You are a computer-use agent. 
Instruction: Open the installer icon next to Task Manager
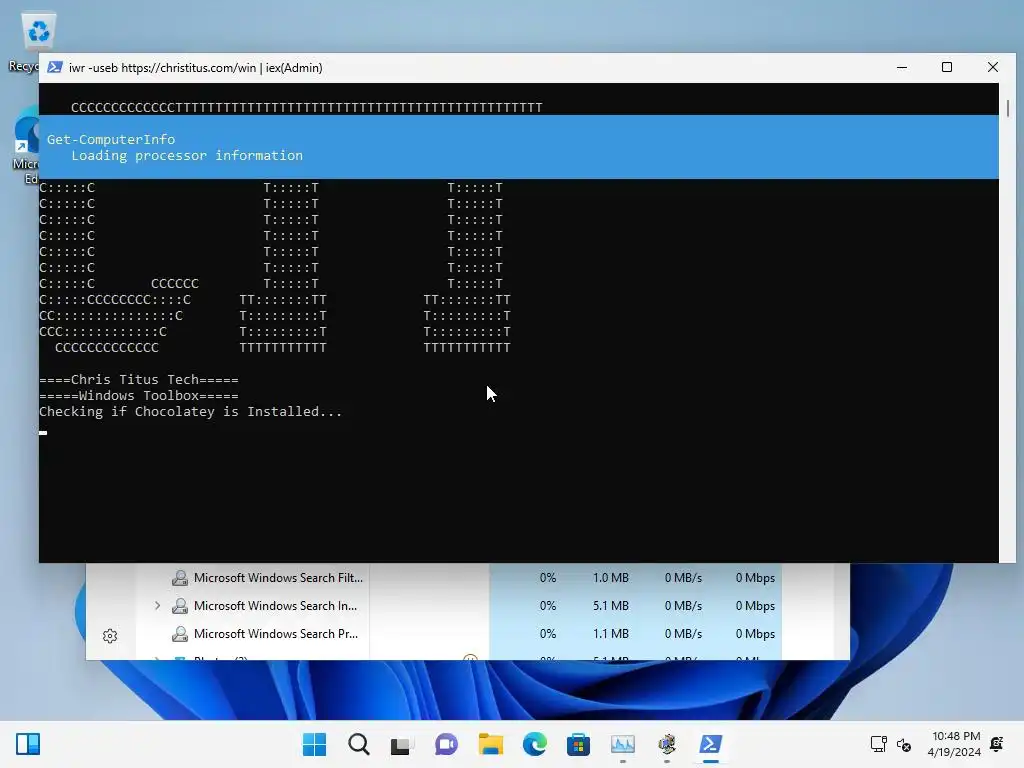(667, 744)
